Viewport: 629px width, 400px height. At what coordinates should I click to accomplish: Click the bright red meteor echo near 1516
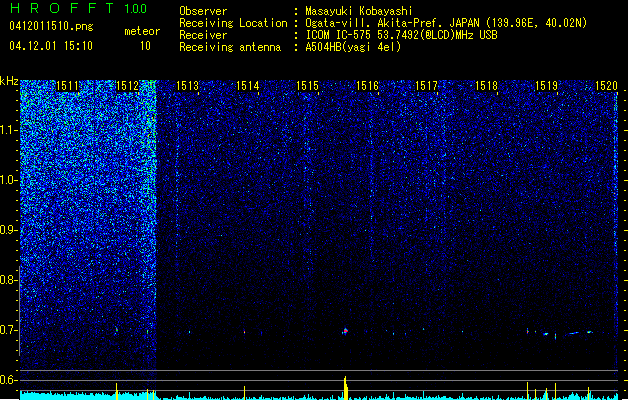tap(345, 331)
